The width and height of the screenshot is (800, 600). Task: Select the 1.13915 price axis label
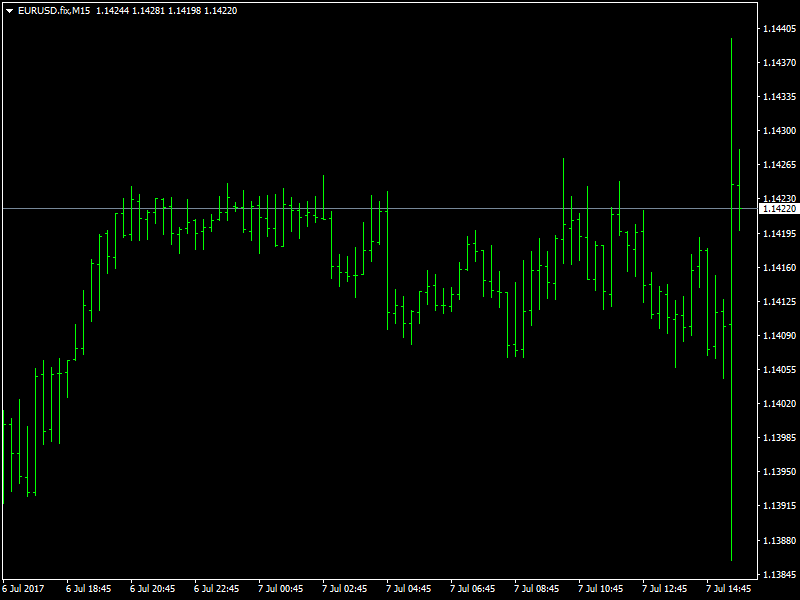point(779,506)
